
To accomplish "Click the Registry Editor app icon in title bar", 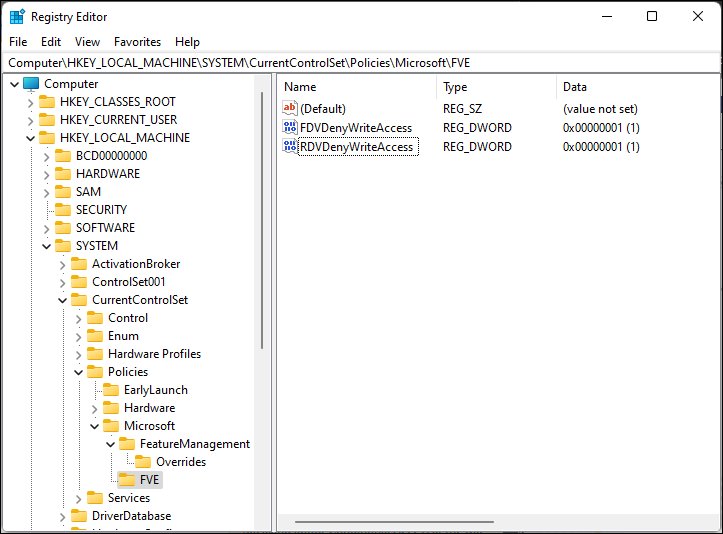I will tap(17, 17).
